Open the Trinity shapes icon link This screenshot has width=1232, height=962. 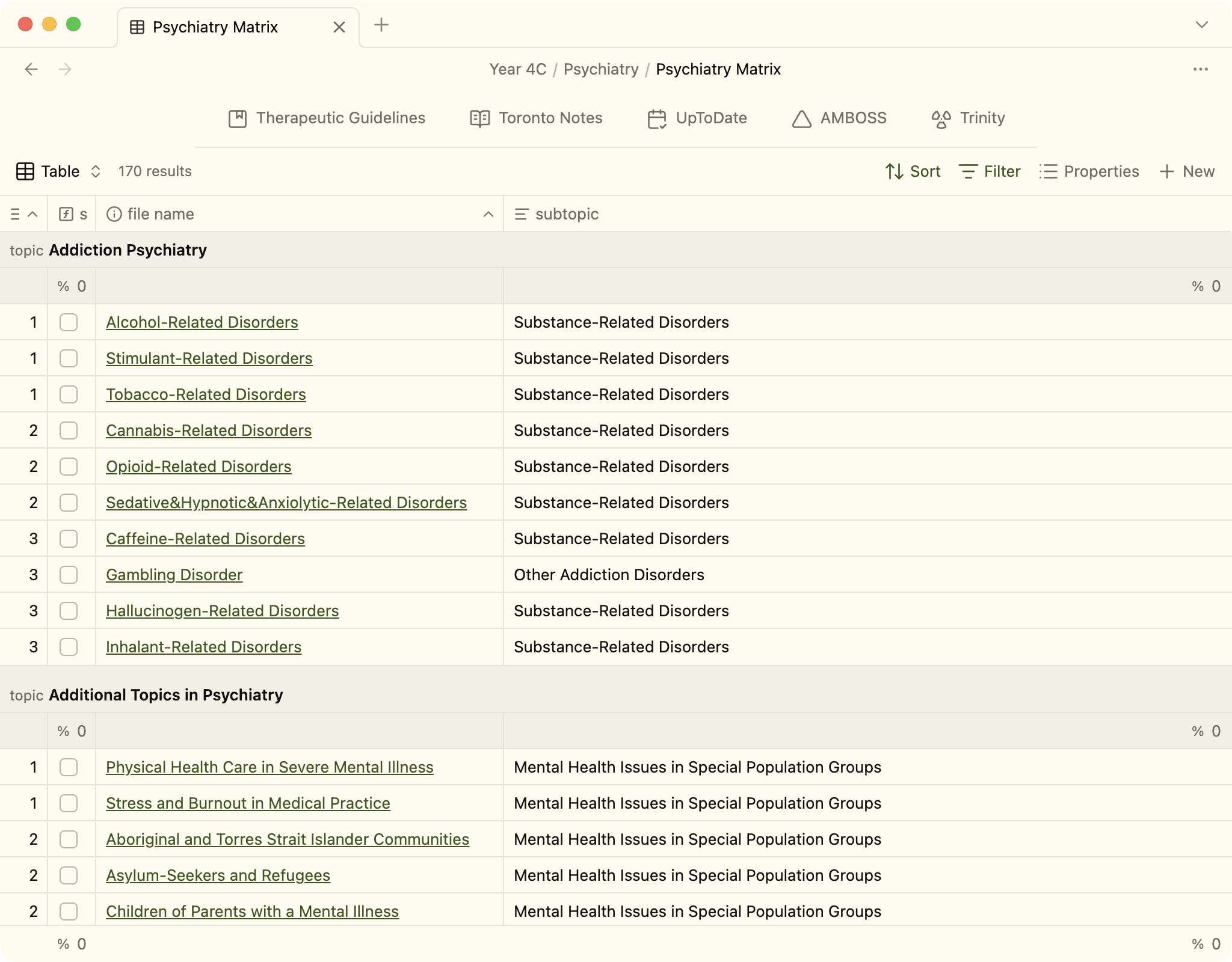coord(941,118)
